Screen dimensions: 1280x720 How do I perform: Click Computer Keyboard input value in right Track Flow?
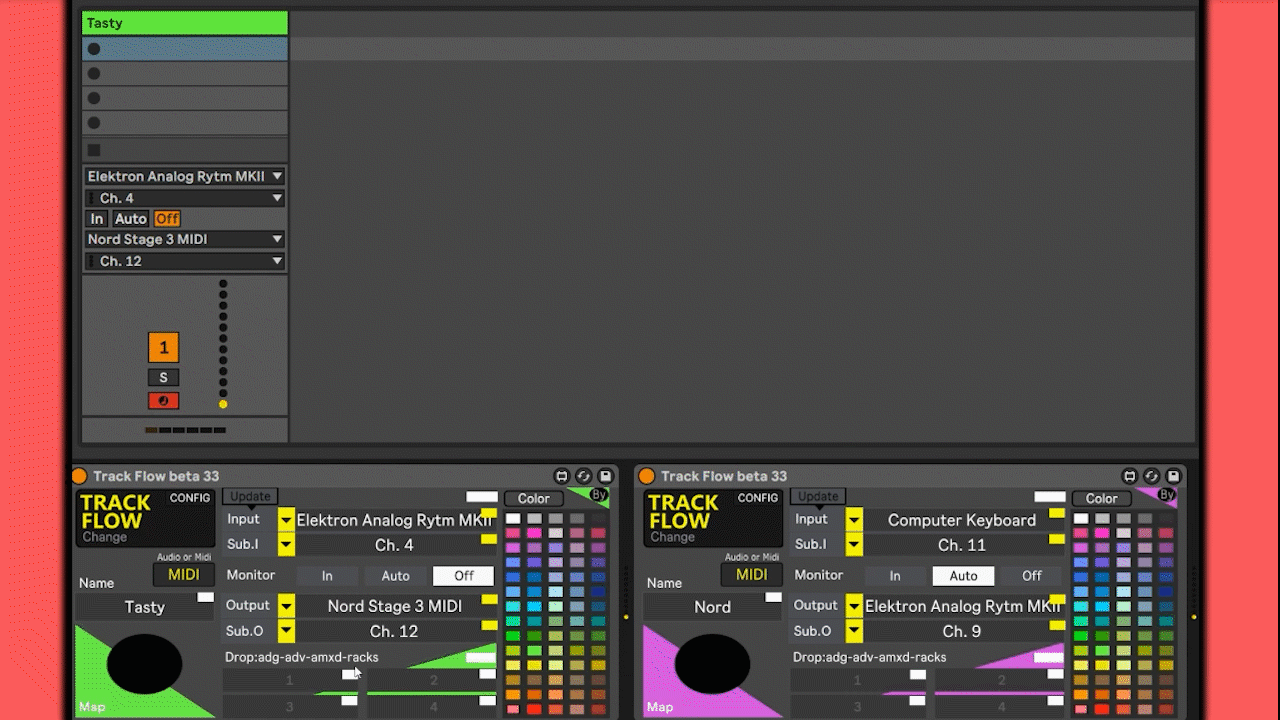962,520
